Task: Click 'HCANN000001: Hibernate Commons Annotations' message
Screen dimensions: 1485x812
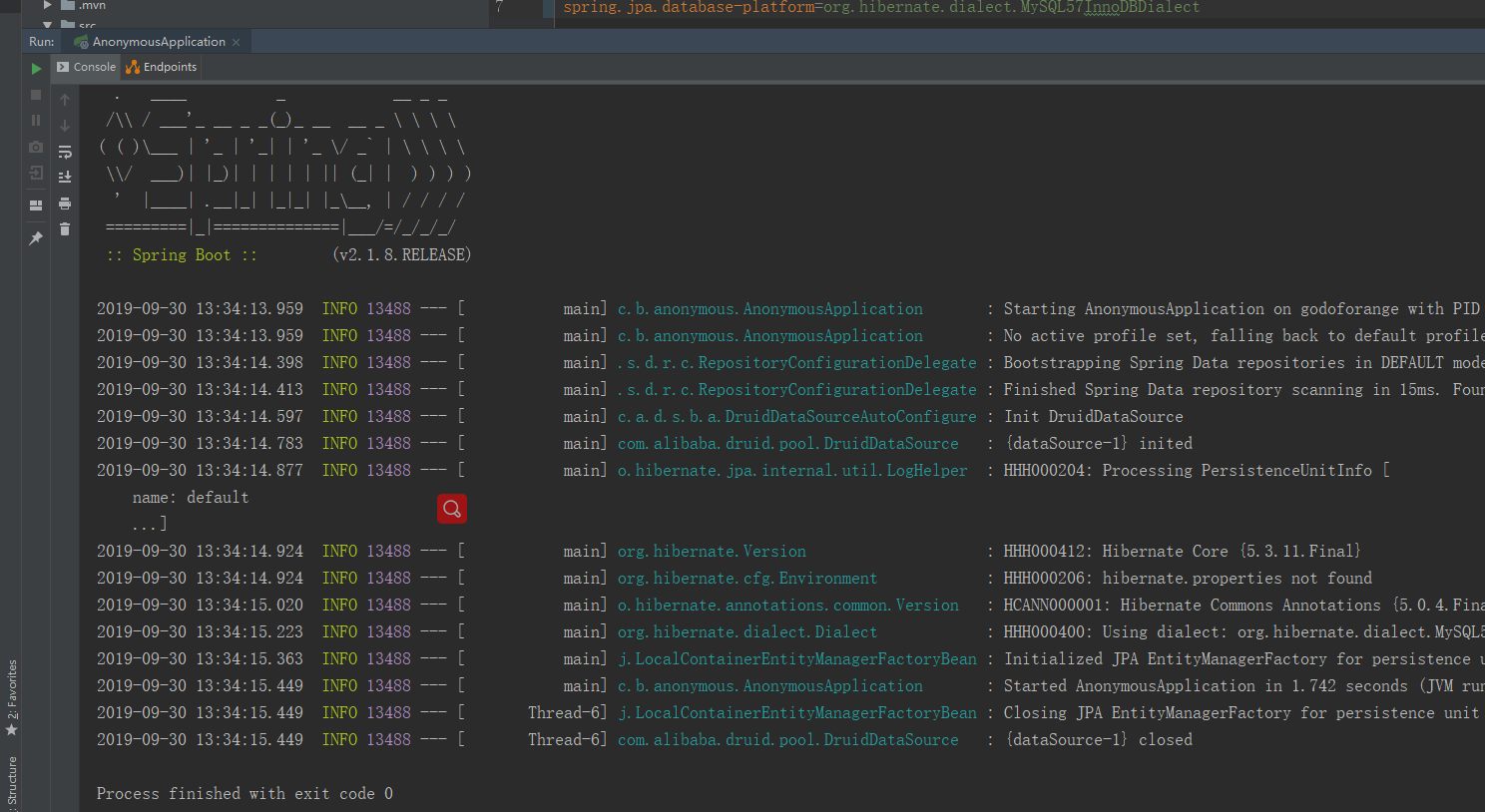Action: coord(1243,606)
